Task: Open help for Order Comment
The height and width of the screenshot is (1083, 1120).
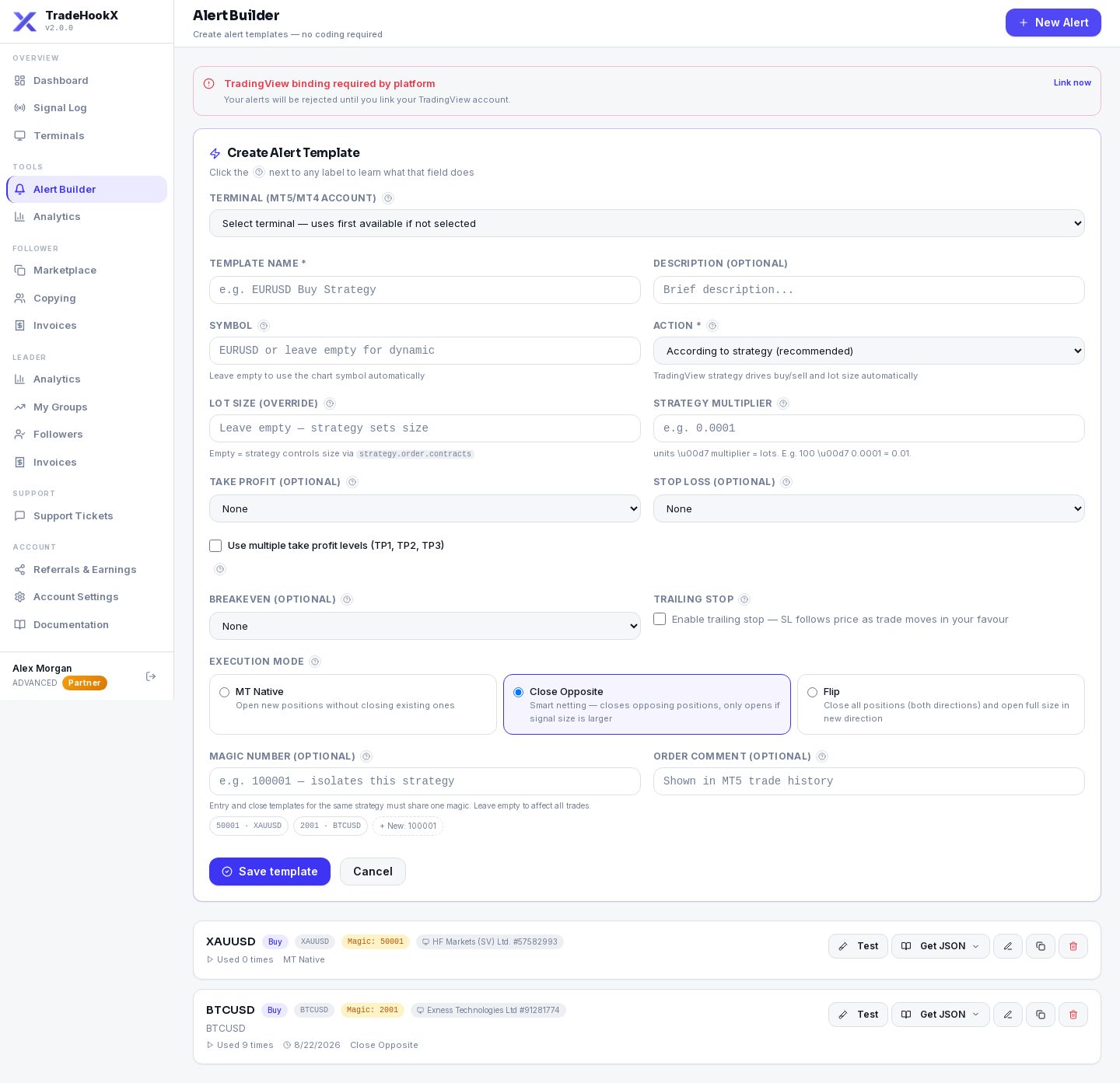Action: coord(822,756)
